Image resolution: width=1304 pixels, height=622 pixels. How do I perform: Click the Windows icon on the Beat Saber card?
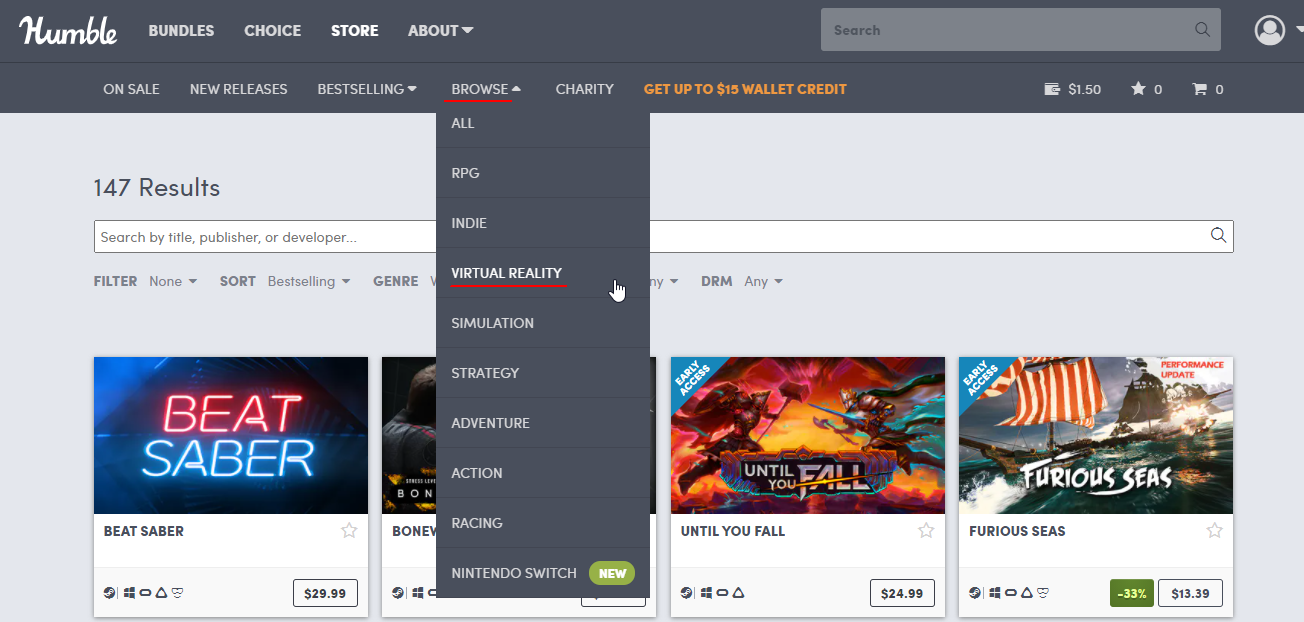[x=129, y=593]
